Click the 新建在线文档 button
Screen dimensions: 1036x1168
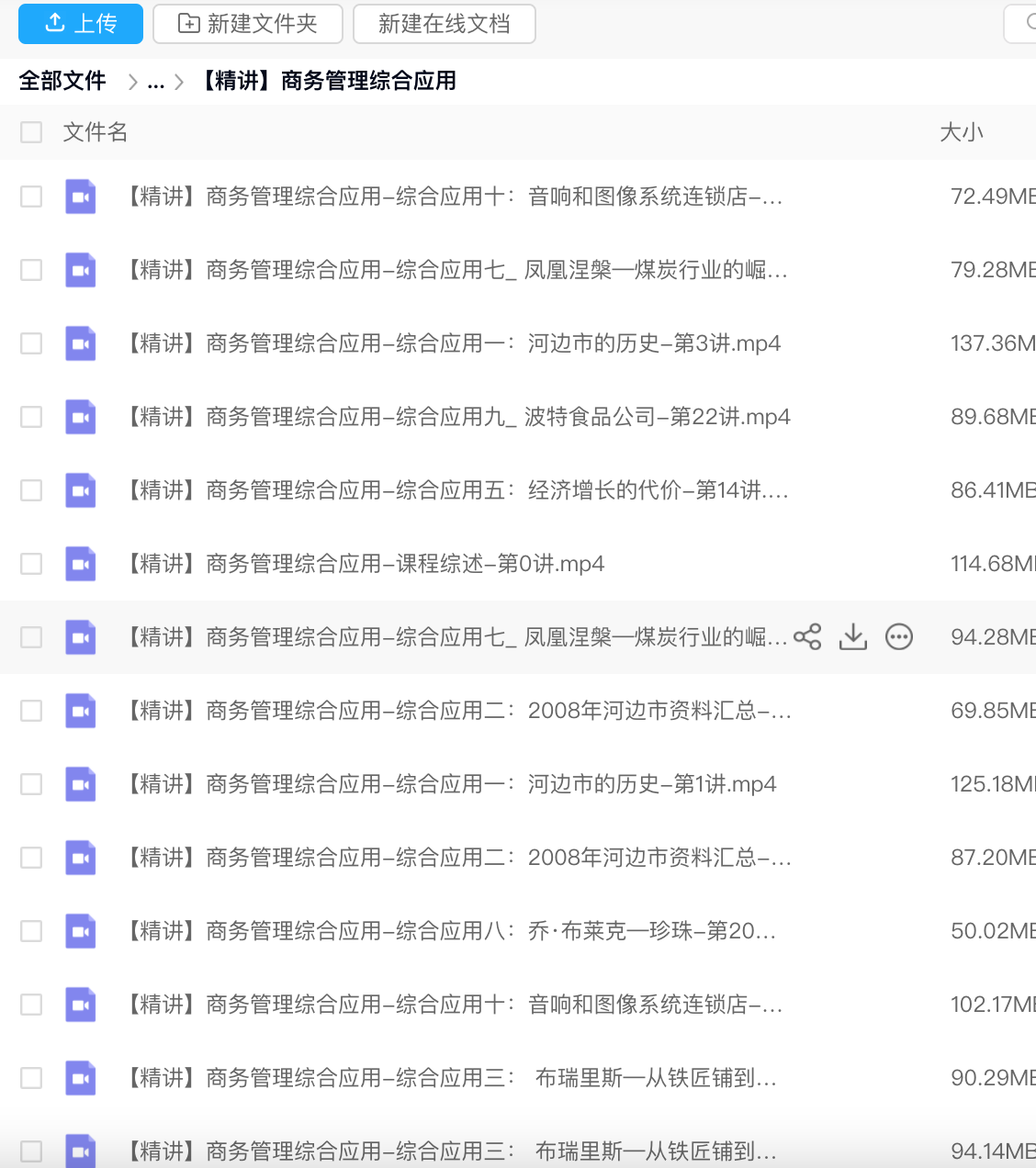[445, 24]
